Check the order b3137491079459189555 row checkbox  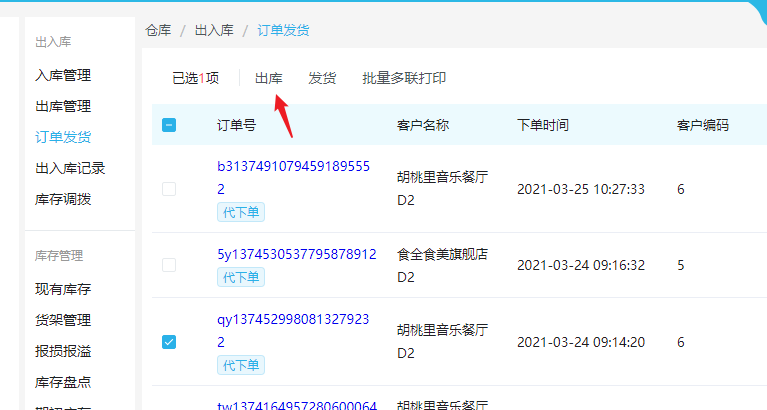point(169,189)
